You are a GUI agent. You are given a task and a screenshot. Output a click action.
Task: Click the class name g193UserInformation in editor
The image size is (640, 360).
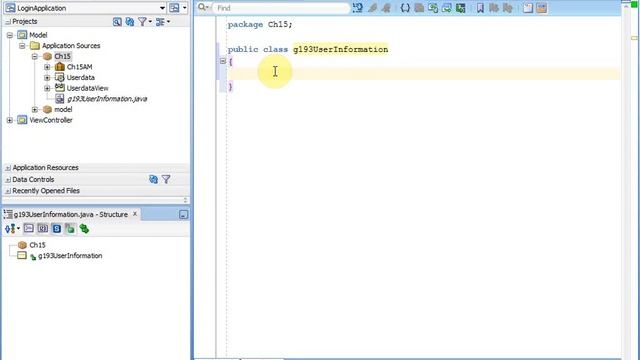pyautogui.click(x=340, y=49)
